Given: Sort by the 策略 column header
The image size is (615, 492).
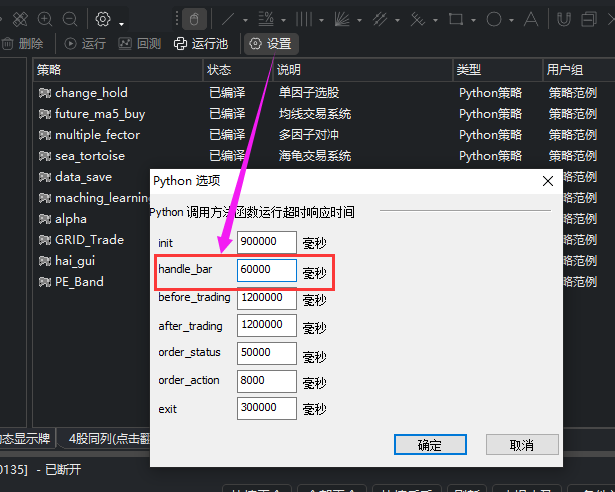Looking at the screenshot, I should click(118, 70).
